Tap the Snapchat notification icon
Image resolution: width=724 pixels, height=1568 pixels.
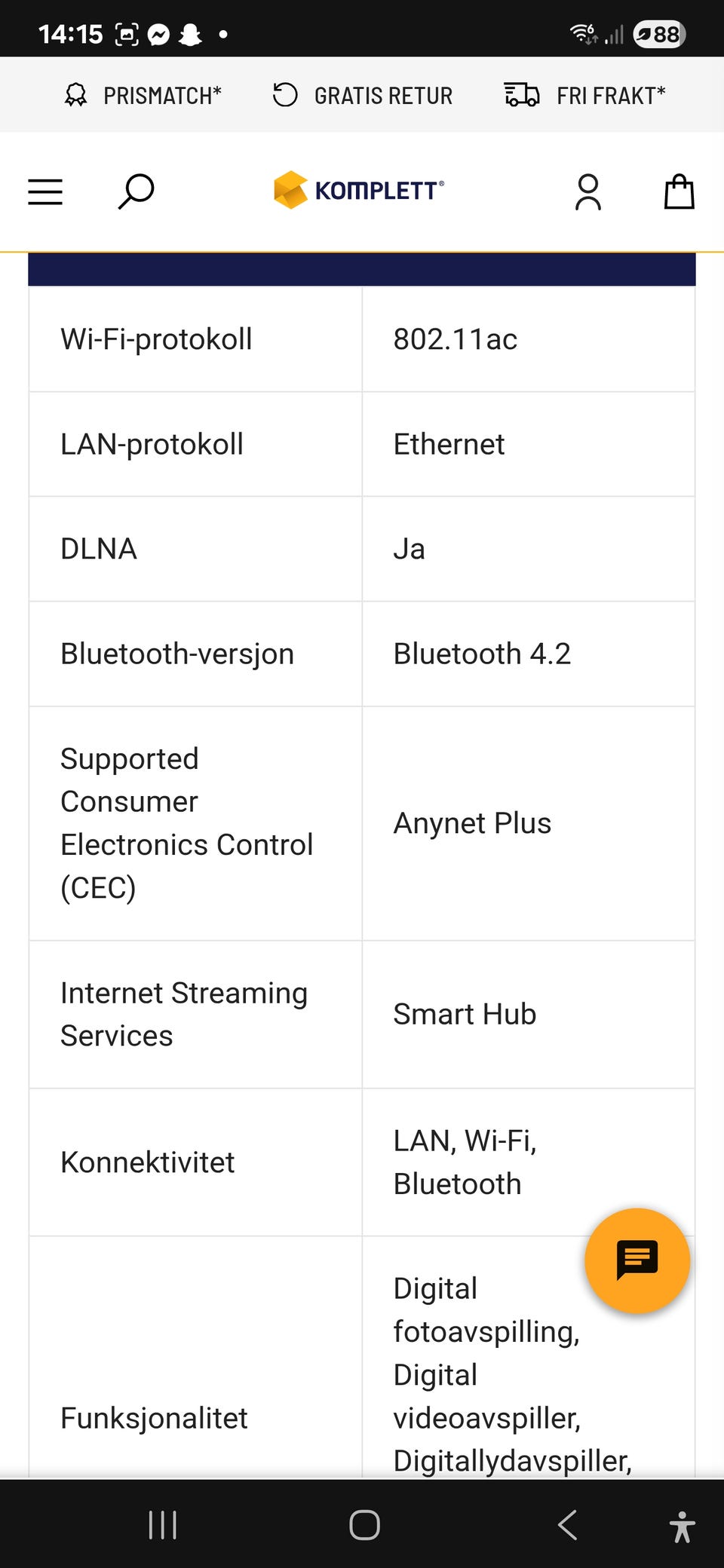click(191, 35)
